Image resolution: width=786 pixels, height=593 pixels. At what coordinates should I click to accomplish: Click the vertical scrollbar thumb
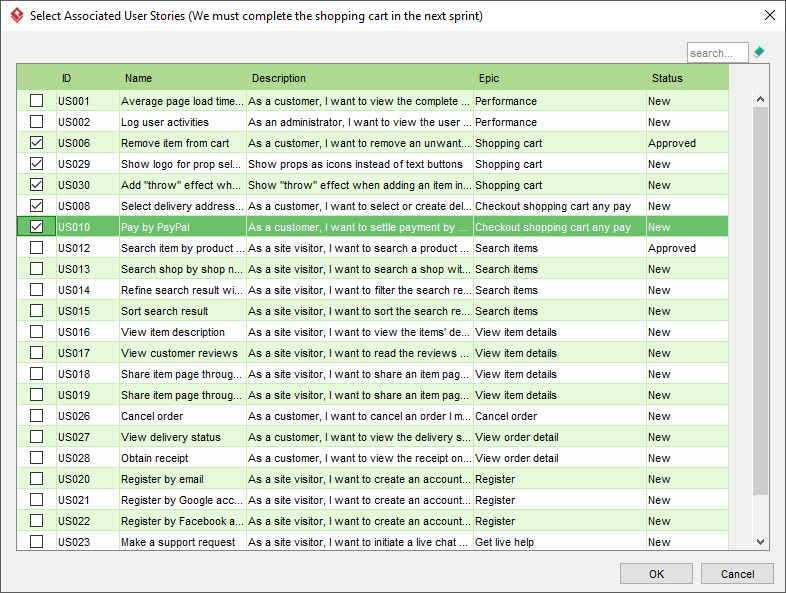point(760,301)
